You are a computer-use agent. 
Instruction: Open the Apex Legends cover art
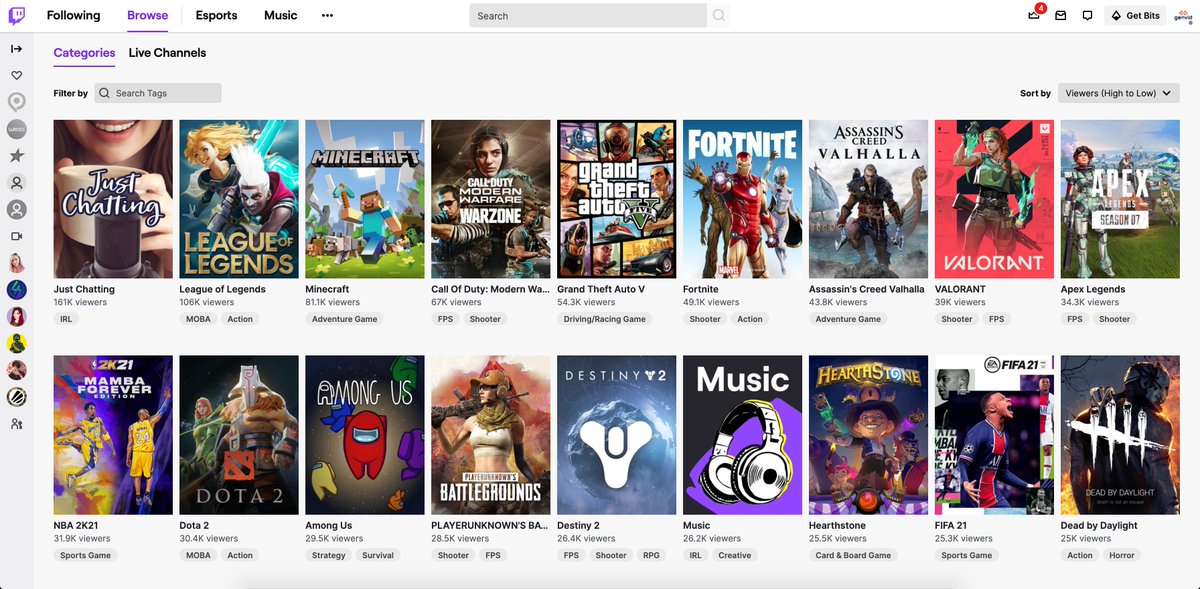(1120, 199)
